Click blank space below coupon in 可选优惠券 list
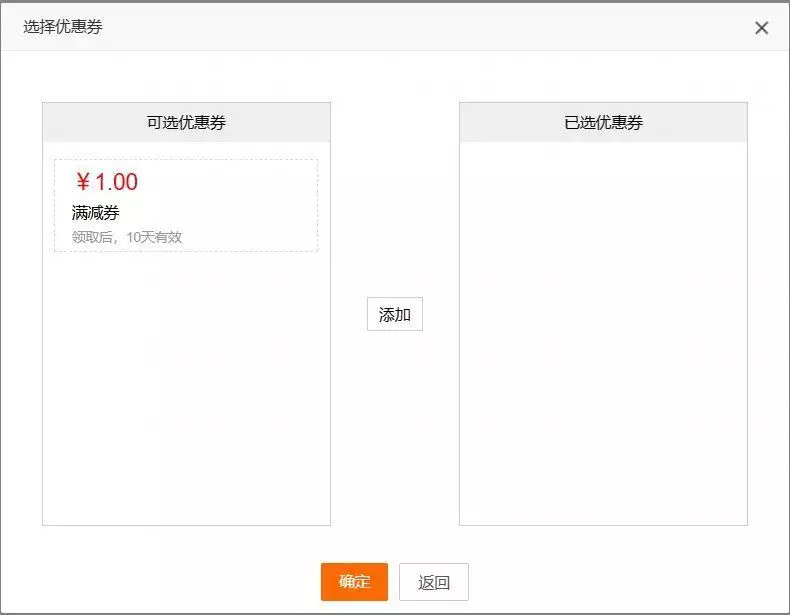 coord(186,380)
